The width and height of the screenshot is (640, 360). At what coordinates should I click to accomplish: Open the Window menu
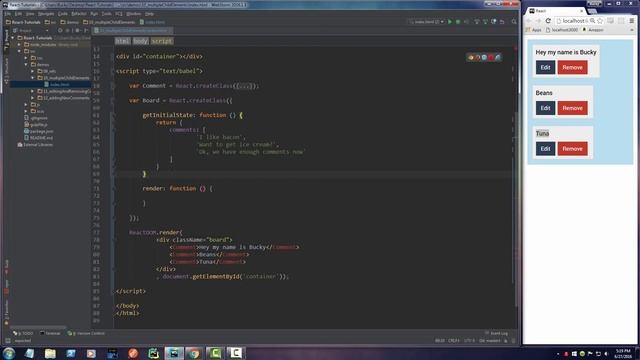coord(133,13)
